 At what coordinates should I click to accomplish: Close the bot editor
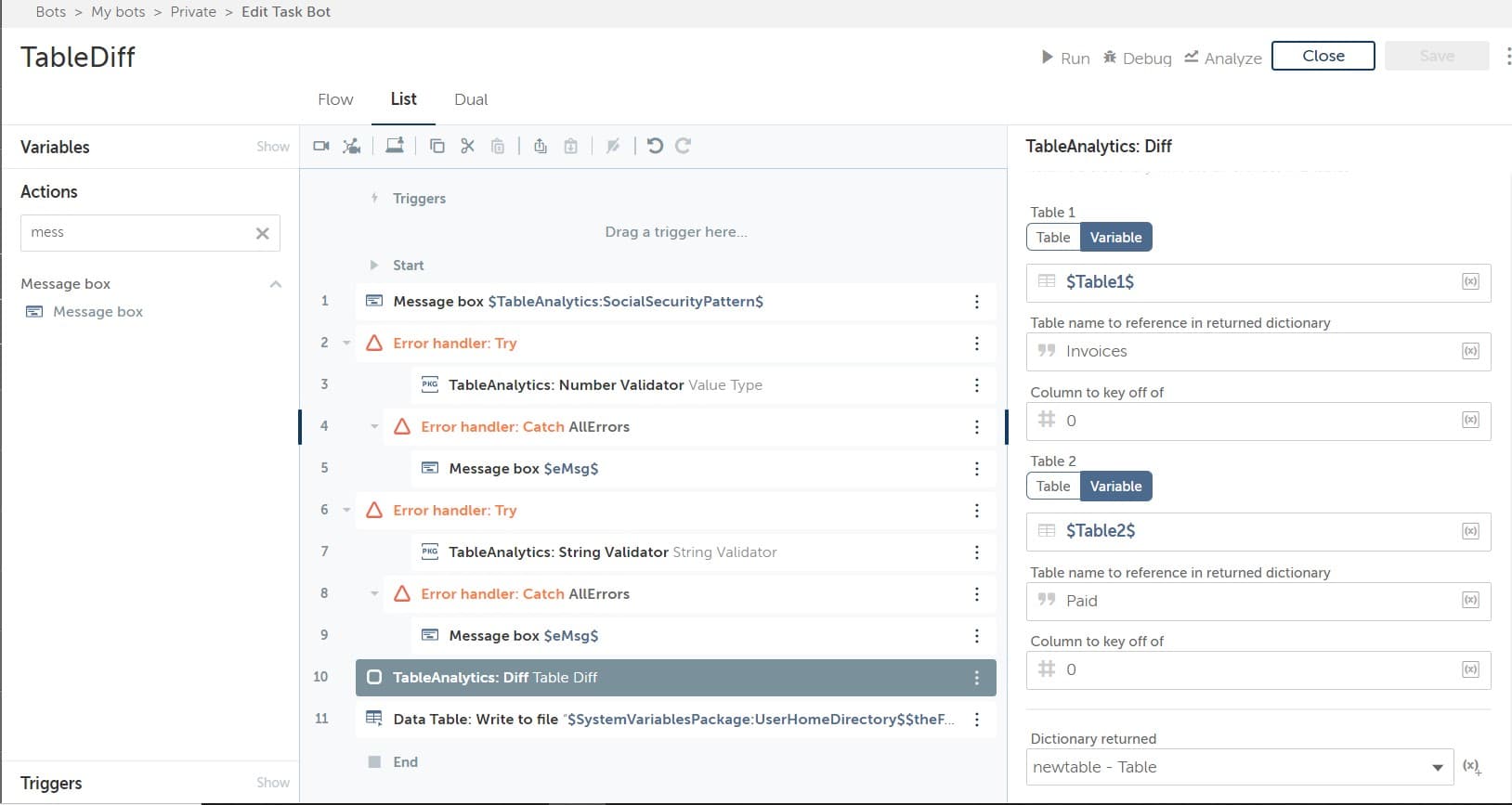tap(1323, 56)
